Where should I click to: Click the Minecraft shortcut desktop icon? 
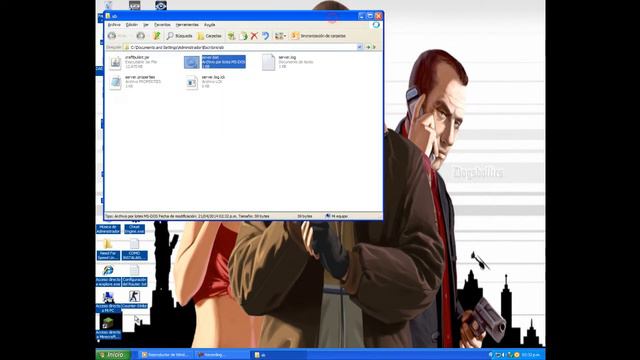click(108, 323)
